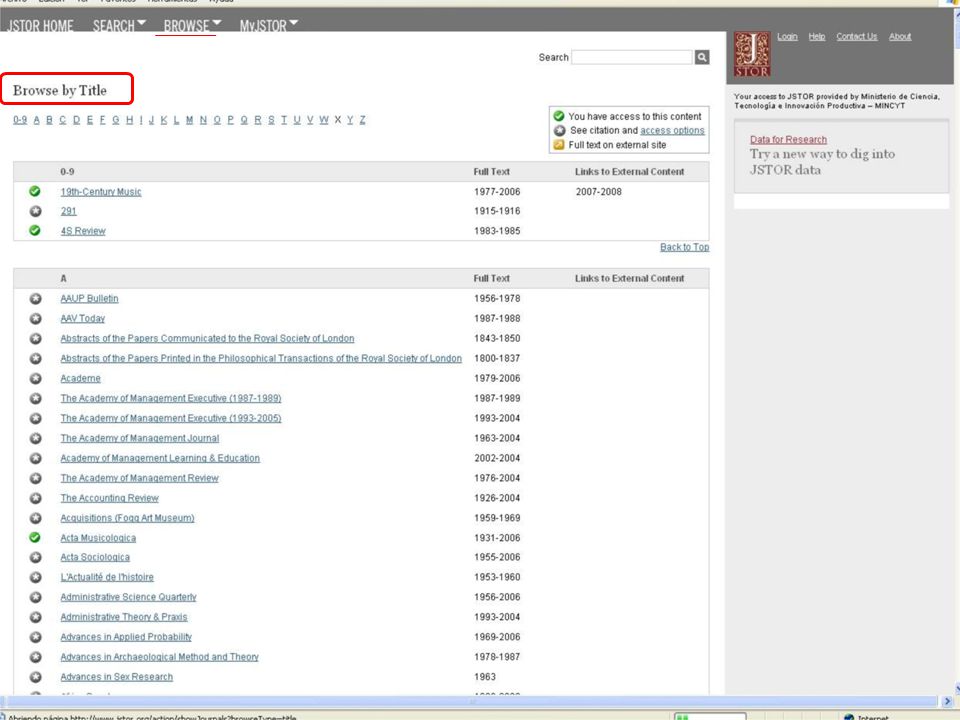Screen dimensions: 960x720
Task: Click the grey citation legend icon
Action: pos(559,130)
